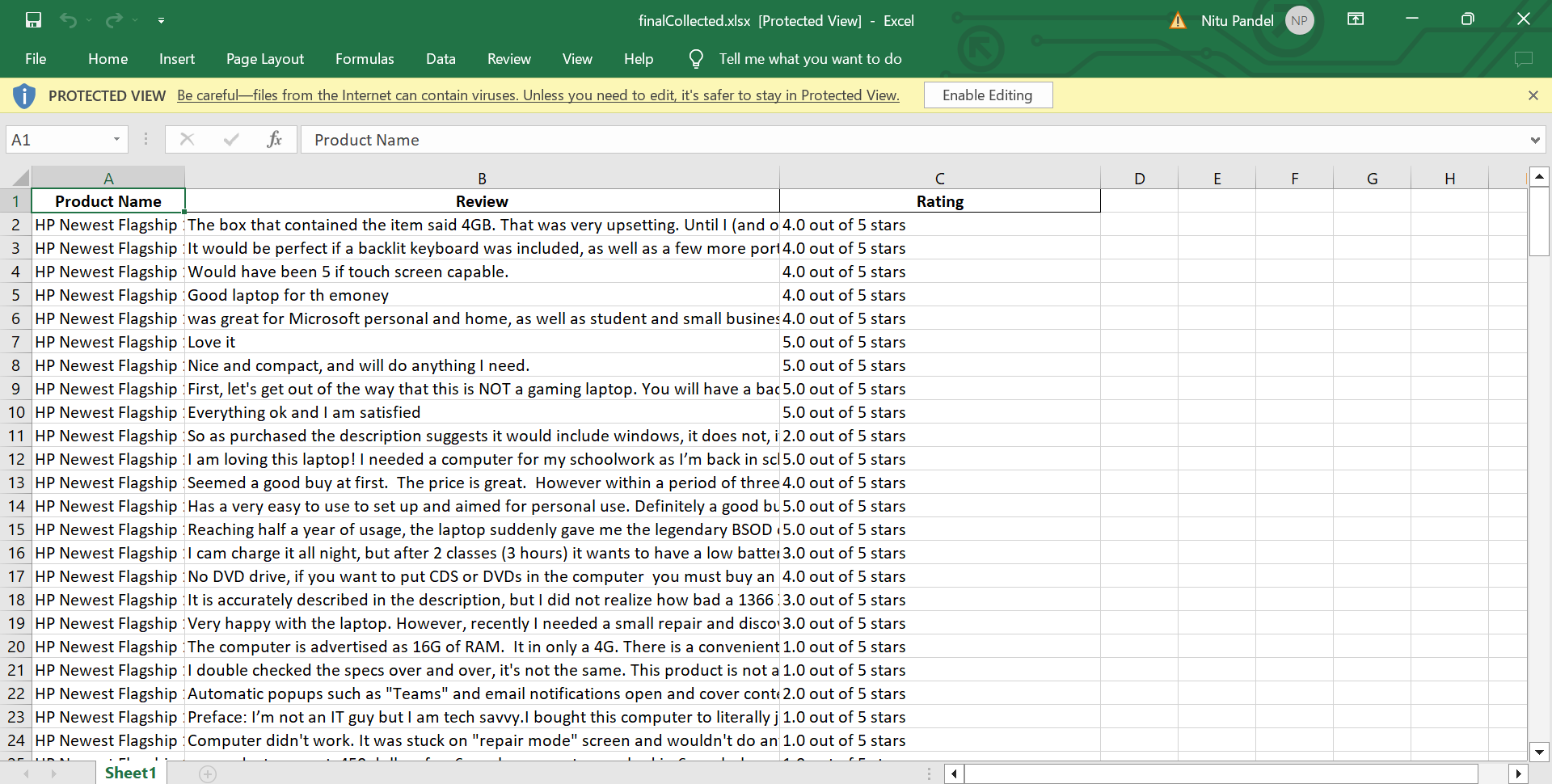Click the Undo arrow icon

pos(68,20)
